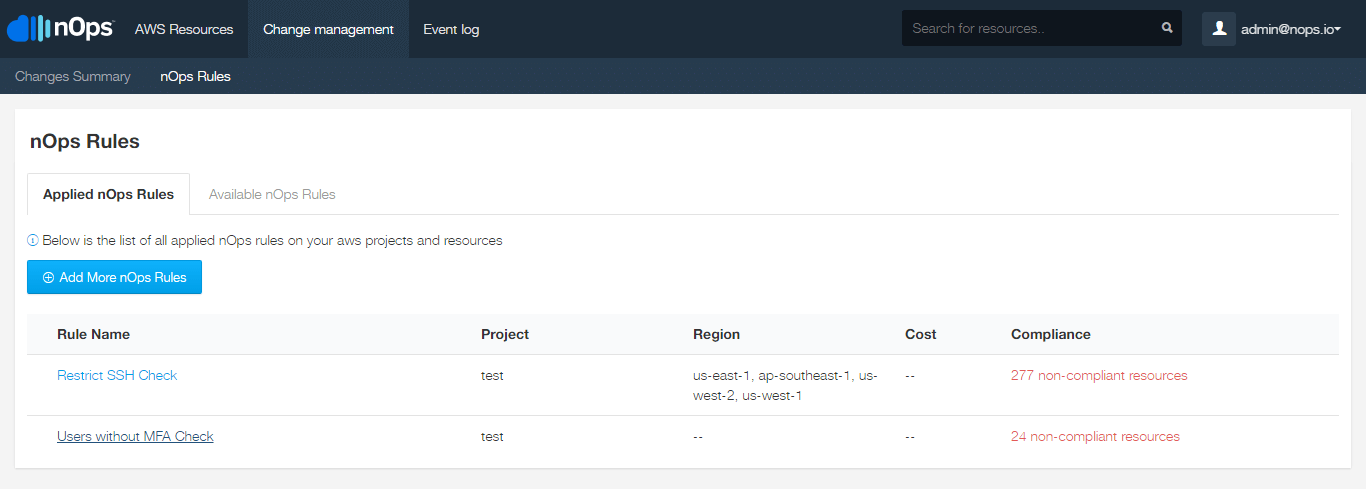Image resolution: width=1366 pixels, height=489 pixels.
Task: Click the Compliance column header
Action: 1051,334
